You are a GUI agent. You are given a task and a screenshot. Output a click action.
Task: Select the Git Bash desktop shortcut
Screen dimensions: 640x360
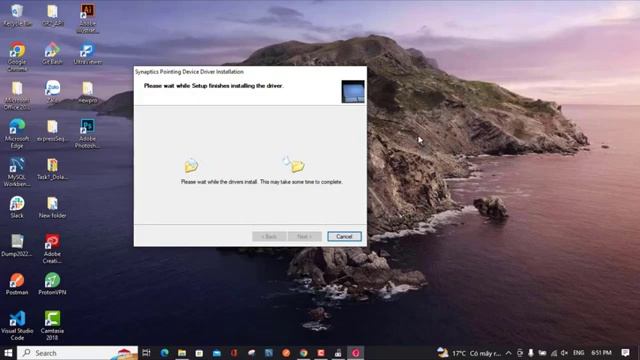click(52, 53)
